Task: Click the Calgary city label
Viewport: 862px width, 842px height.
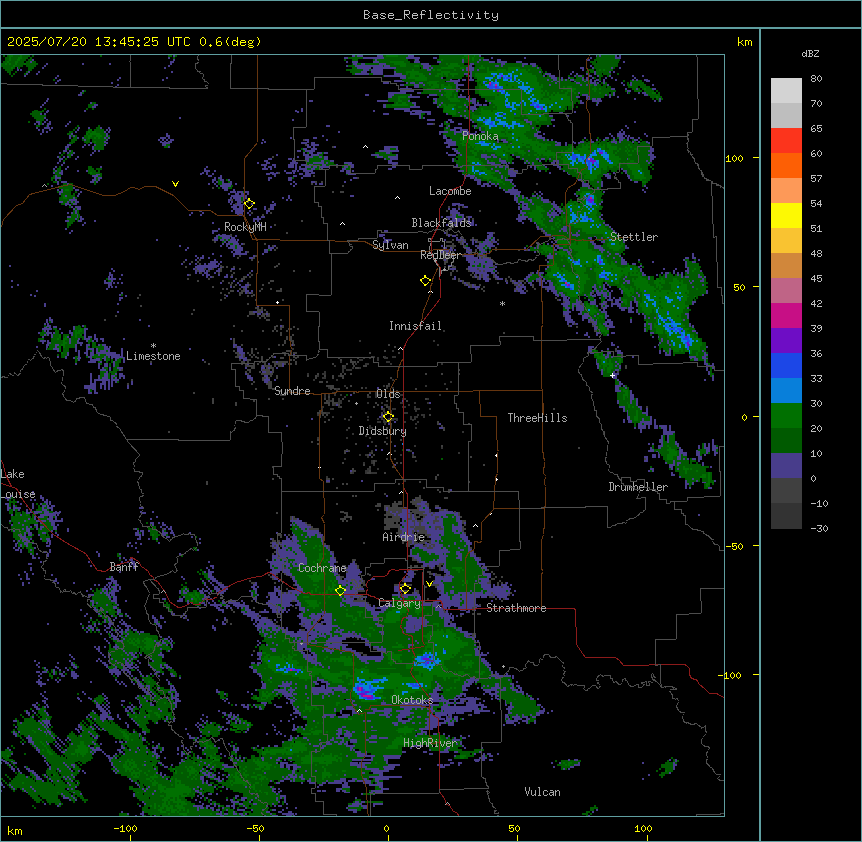Action: click(x=400, y=603)
